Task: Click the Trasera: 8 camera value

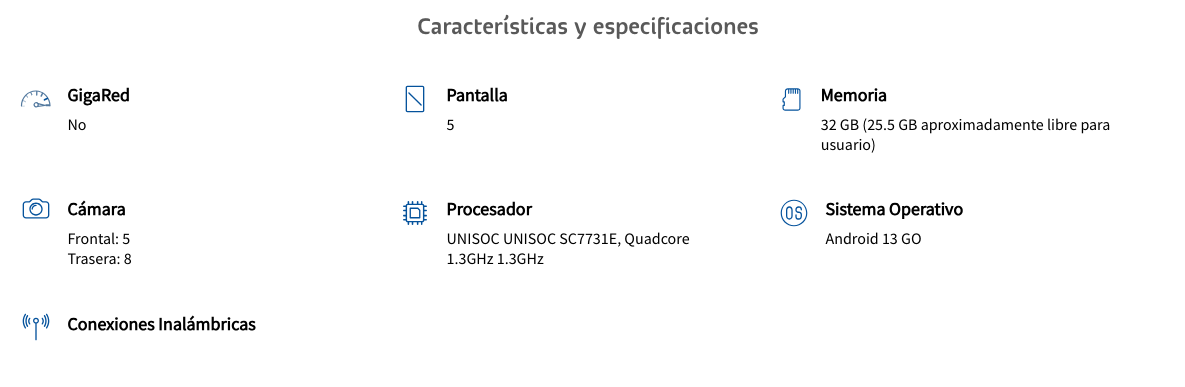Action: 100,259
